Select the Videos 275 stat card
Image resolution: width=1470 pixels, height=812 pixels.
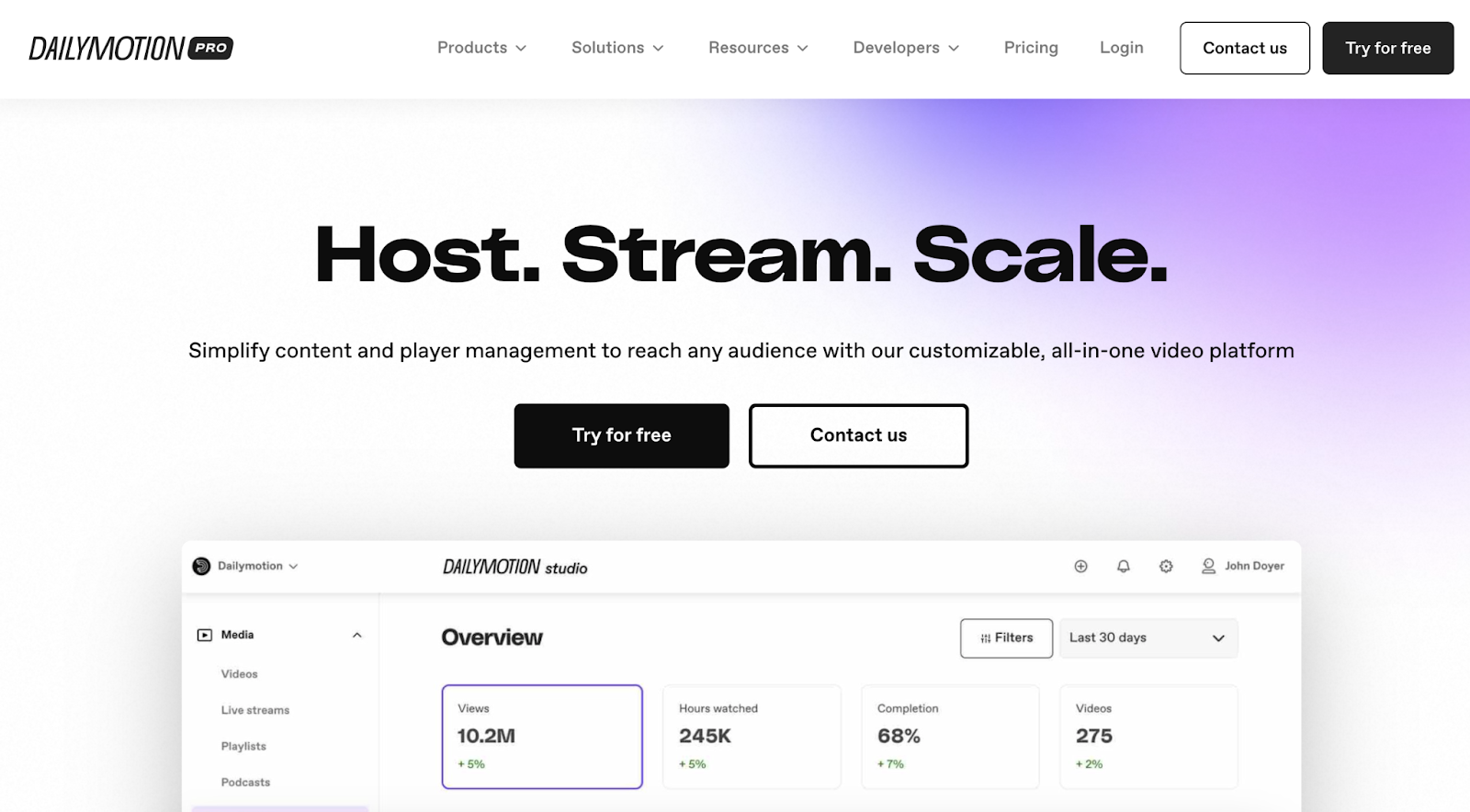tap(1148, 737)
